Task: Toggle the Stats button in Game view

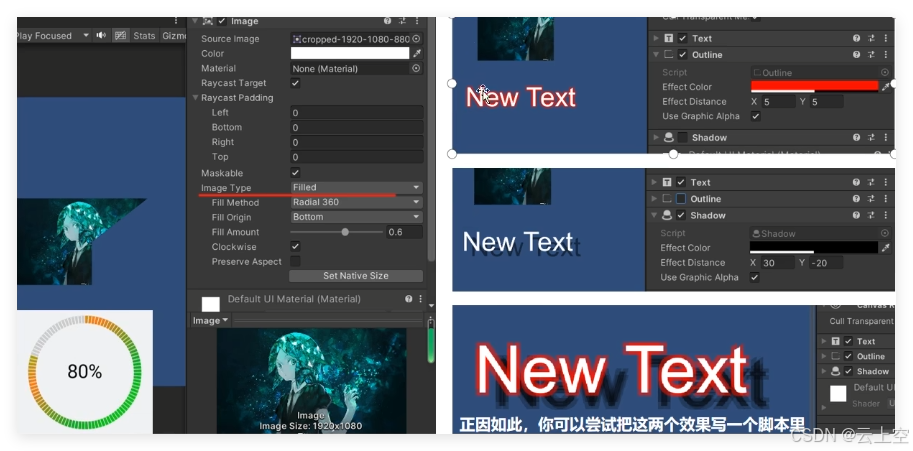Action: [x=144, y=35]
